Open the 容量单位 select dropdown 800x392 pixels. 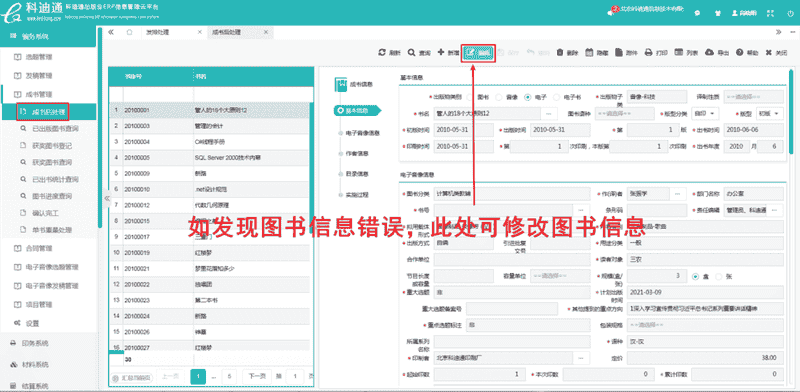[x=560, y=276]
